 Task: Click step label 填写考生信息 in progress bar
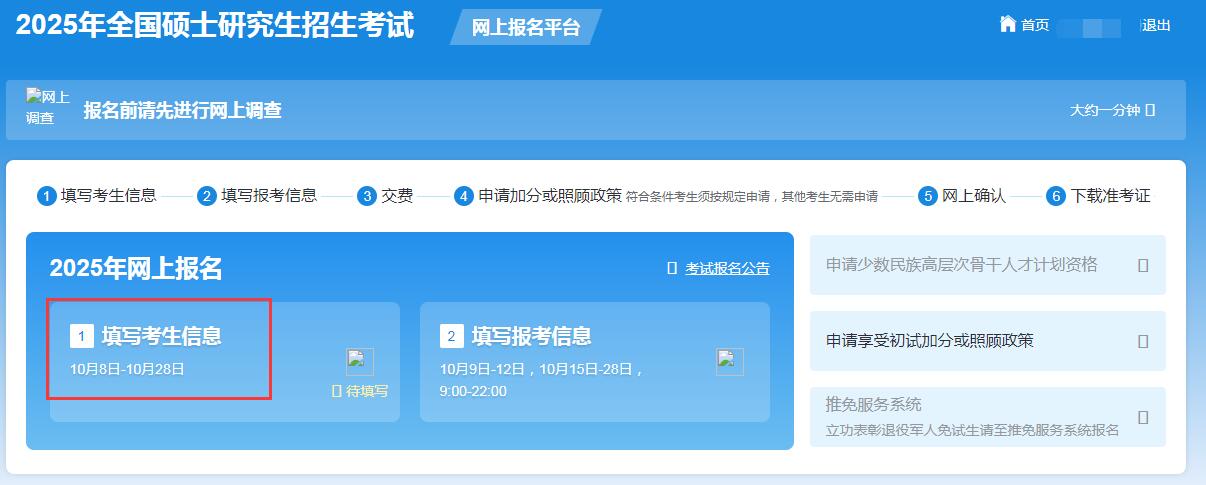(109, 196)
